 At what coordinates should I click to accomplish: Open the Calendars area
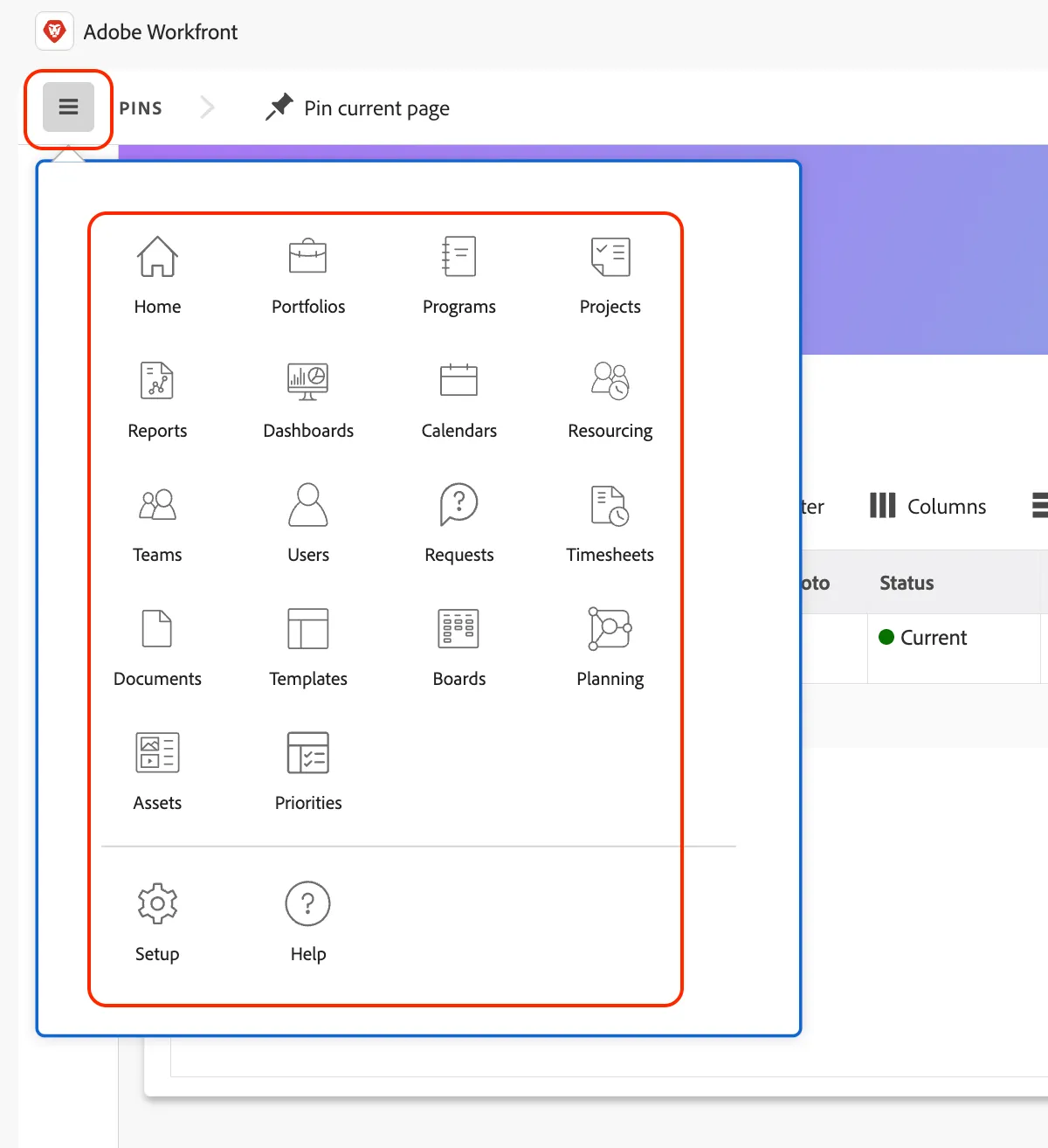[x=459, y=399]
